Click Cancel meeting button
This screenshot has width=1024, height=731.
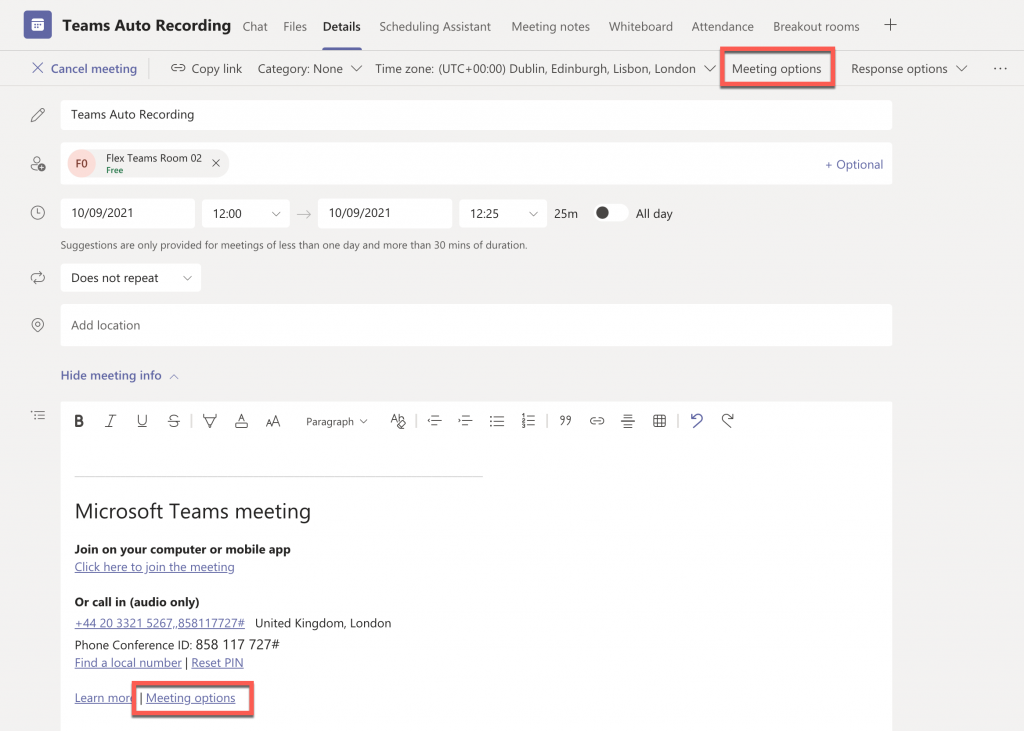tap(84, 69)
